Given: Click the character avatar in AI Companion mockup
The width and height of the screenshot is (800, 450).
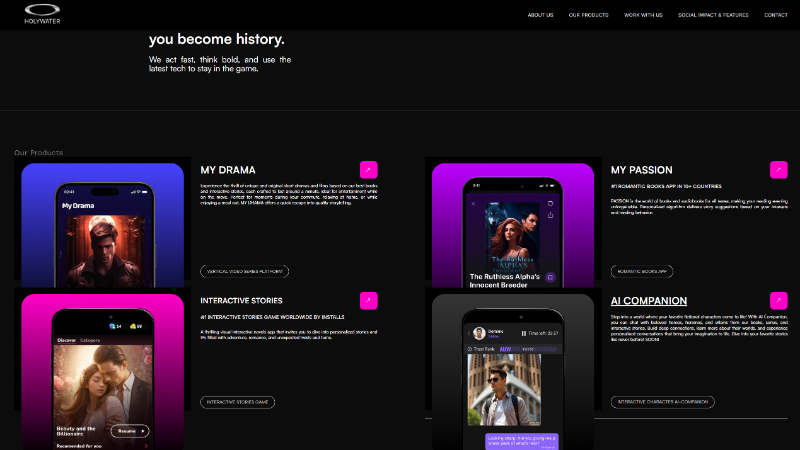Looking at the screenshot, I should (x=479, y=334).
